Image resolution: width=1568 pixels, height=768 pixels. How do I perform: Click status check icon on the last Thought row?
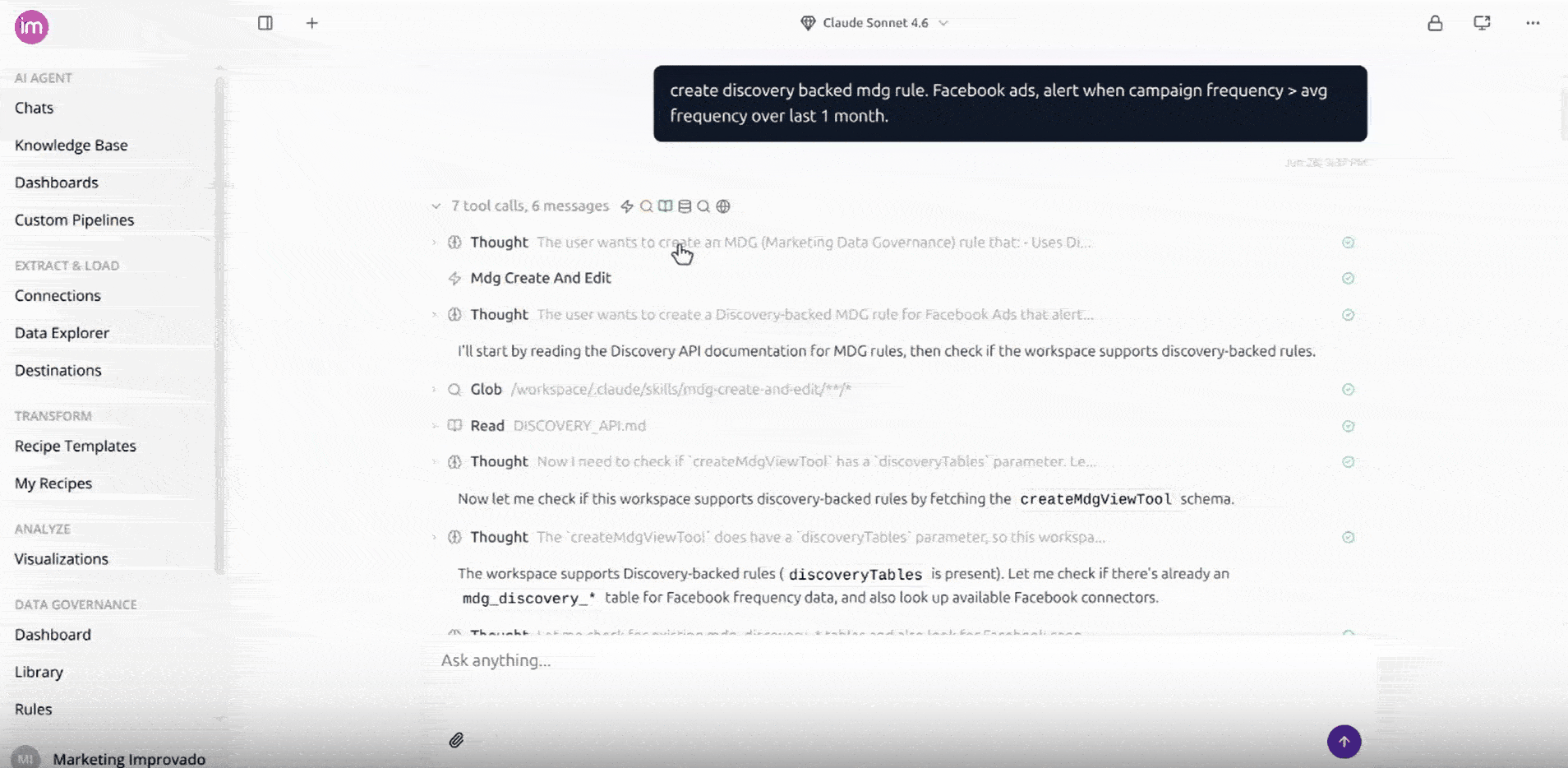[1348, 633]
